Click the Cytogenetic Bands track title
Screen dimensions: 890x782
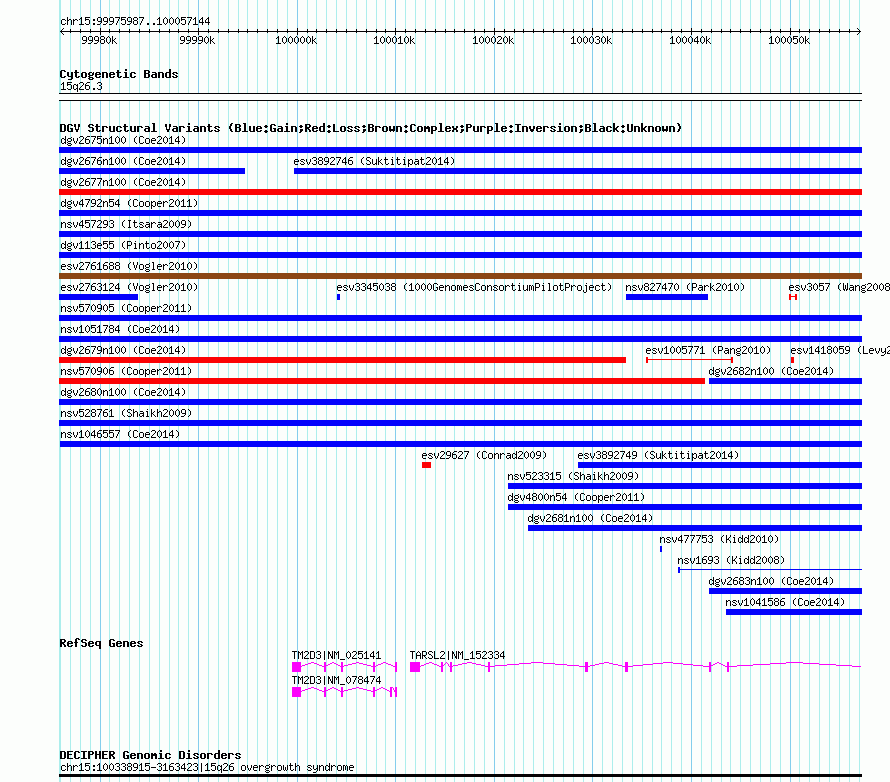point(119,74)
